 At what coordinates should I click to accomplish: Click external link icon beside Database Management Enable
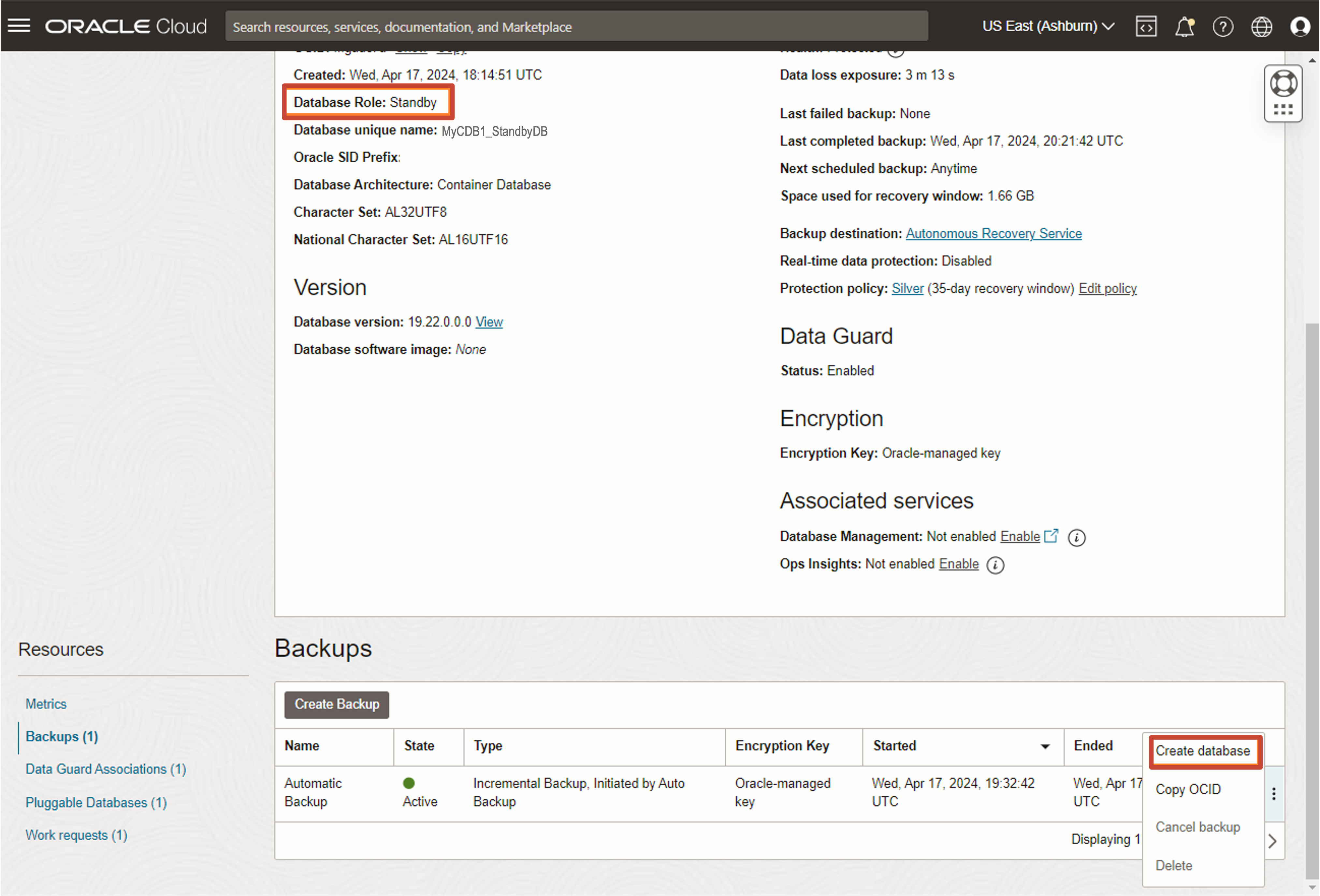(x=1052, y=535)
